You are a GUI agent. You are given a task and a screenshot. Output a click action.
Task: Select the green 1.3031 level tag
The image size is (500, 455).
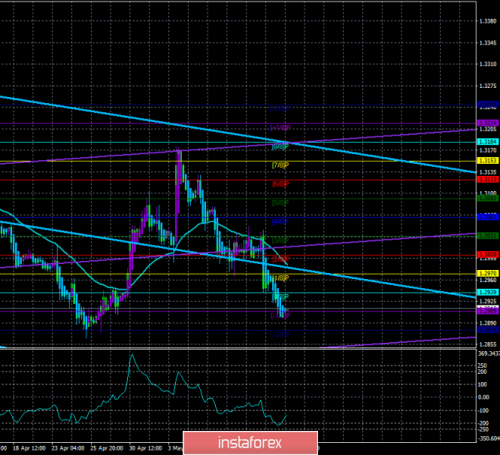coord(488,236)
